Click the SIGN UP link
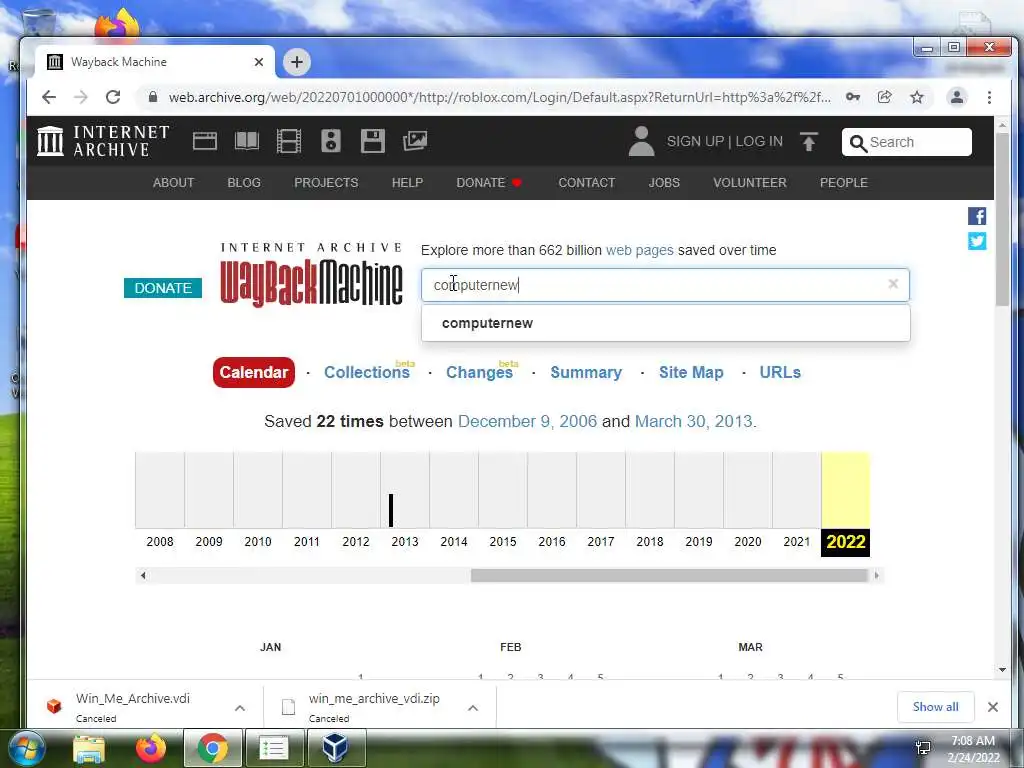The height and width of the screenshot is (768, 1024). 695,142
